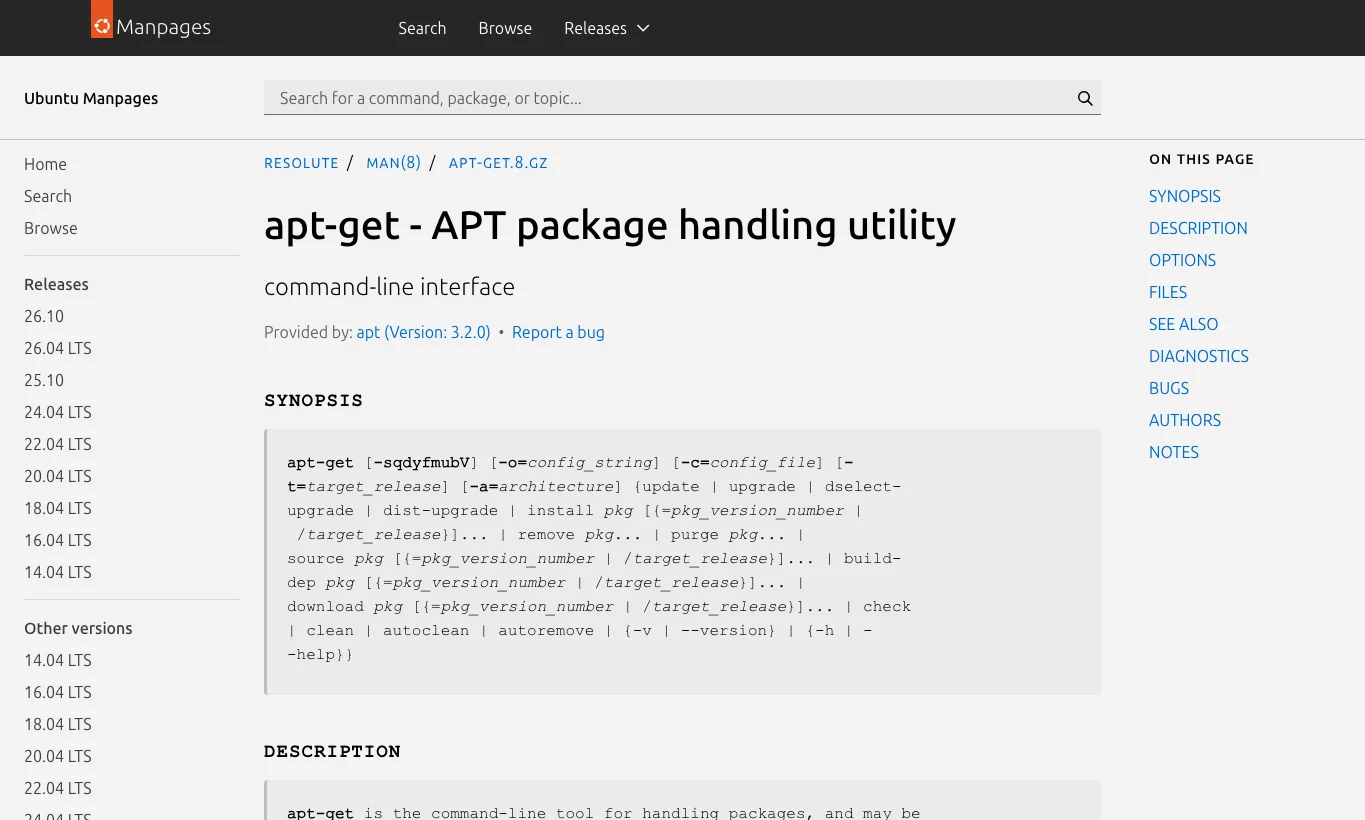Click the RESOLUTE breadcrumb link
Screen dimensions: 1365x820
[x=301, y=163]
